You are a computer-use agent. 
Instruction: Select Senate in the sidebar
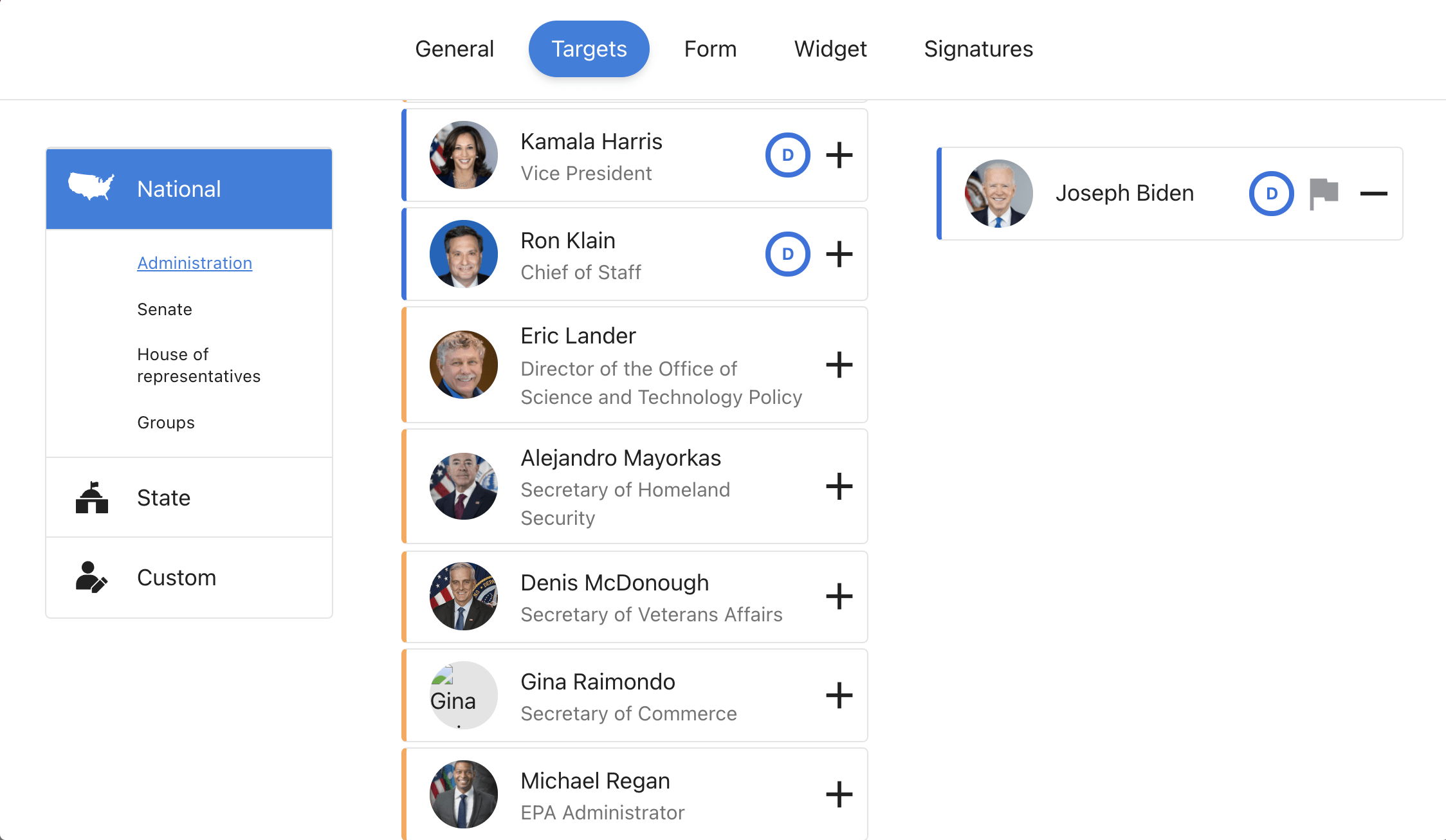pyautogui.click(x=165, y=309)
